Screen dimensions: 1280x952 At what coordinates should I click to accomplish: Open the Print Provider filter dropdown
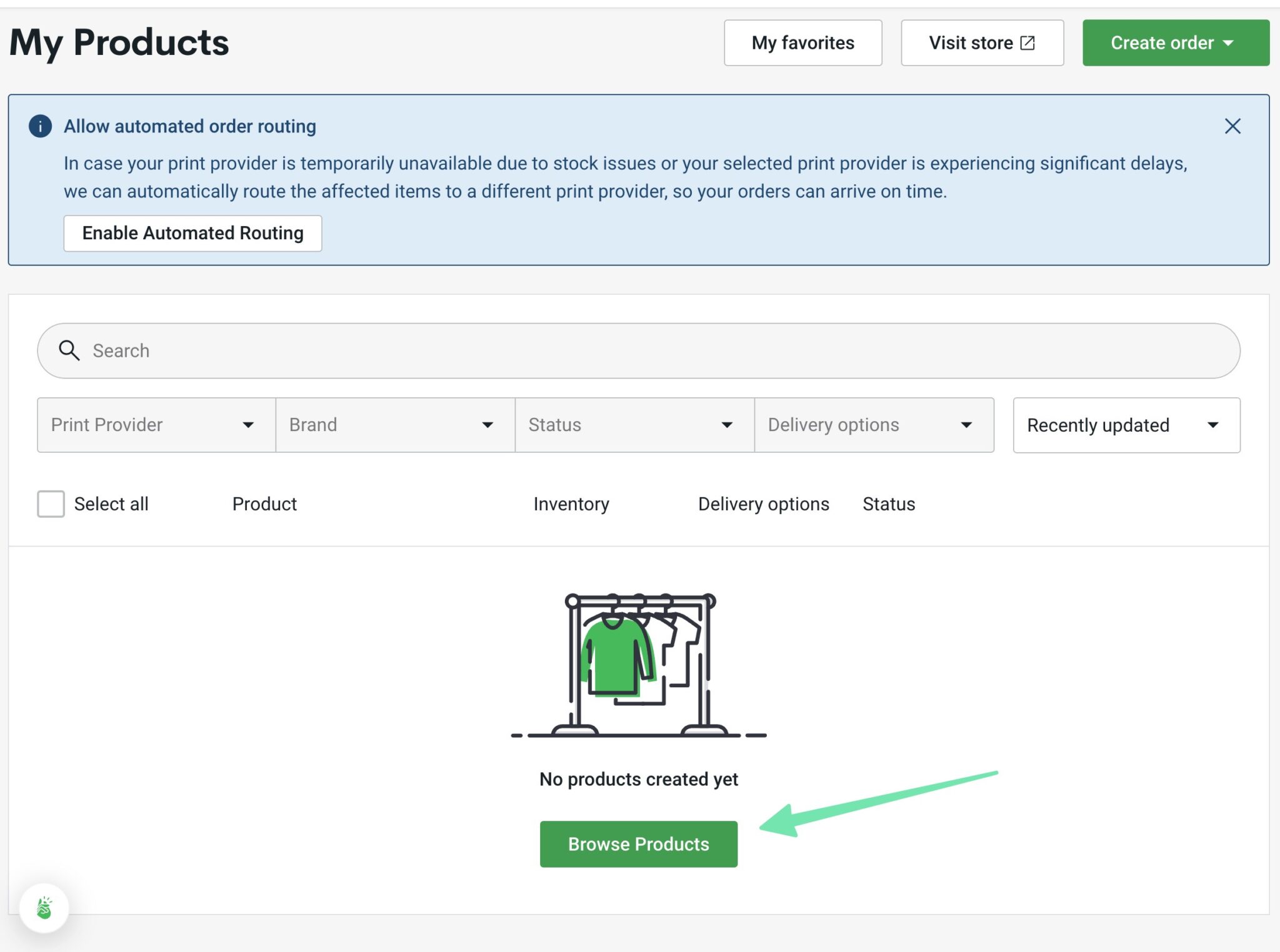click(154, 425)
